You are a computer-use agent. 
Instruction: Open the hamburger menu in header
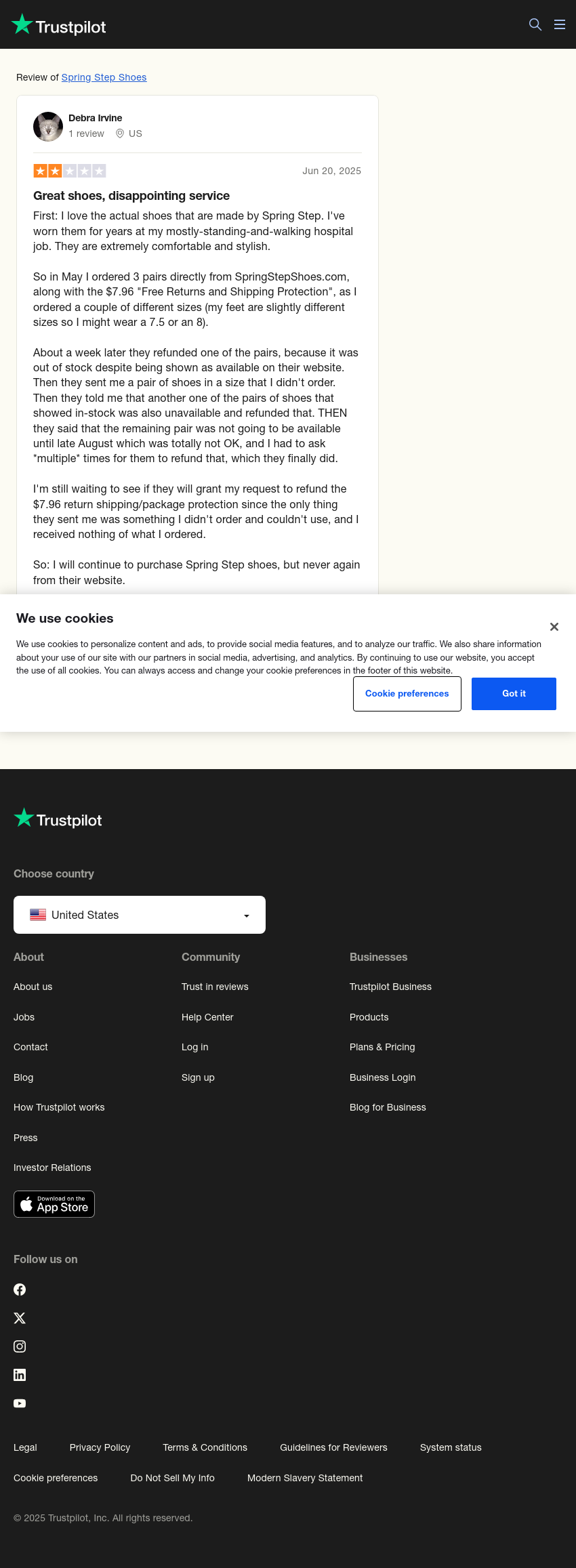pyautogui.click(x=560, y=24)
